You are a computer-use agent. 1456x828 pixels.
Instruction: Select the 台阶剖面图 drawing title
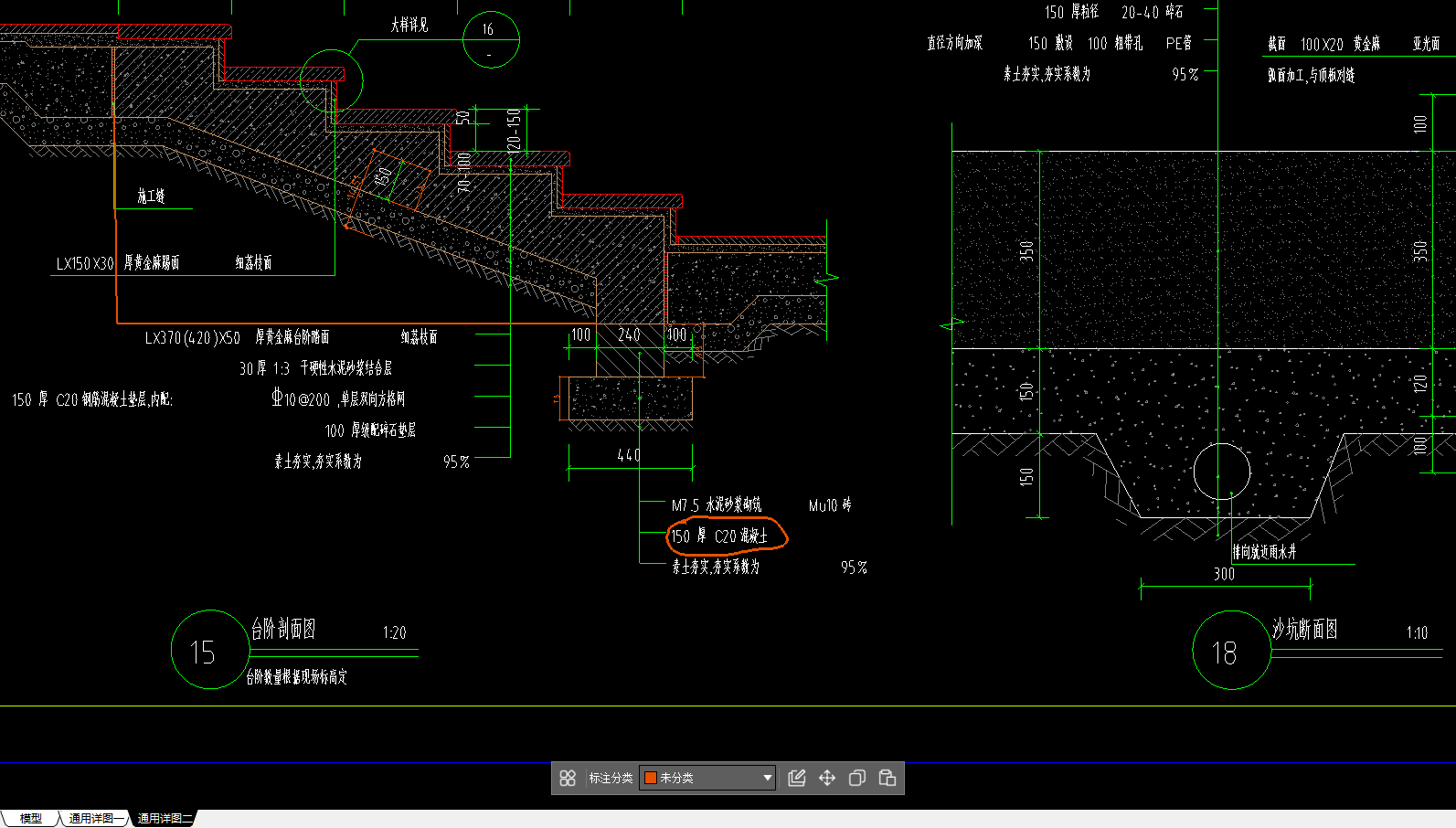[283, 629]
